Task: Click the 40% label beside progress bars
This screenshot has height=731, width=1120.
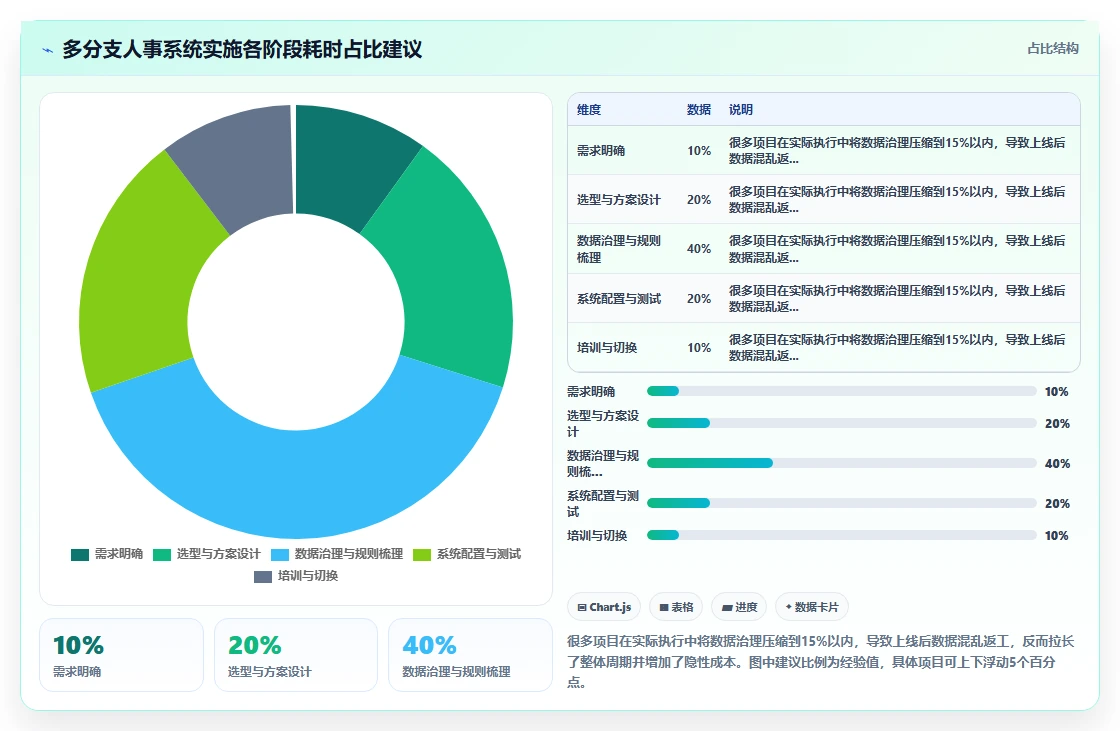Action: click(x=1057, y=464)
